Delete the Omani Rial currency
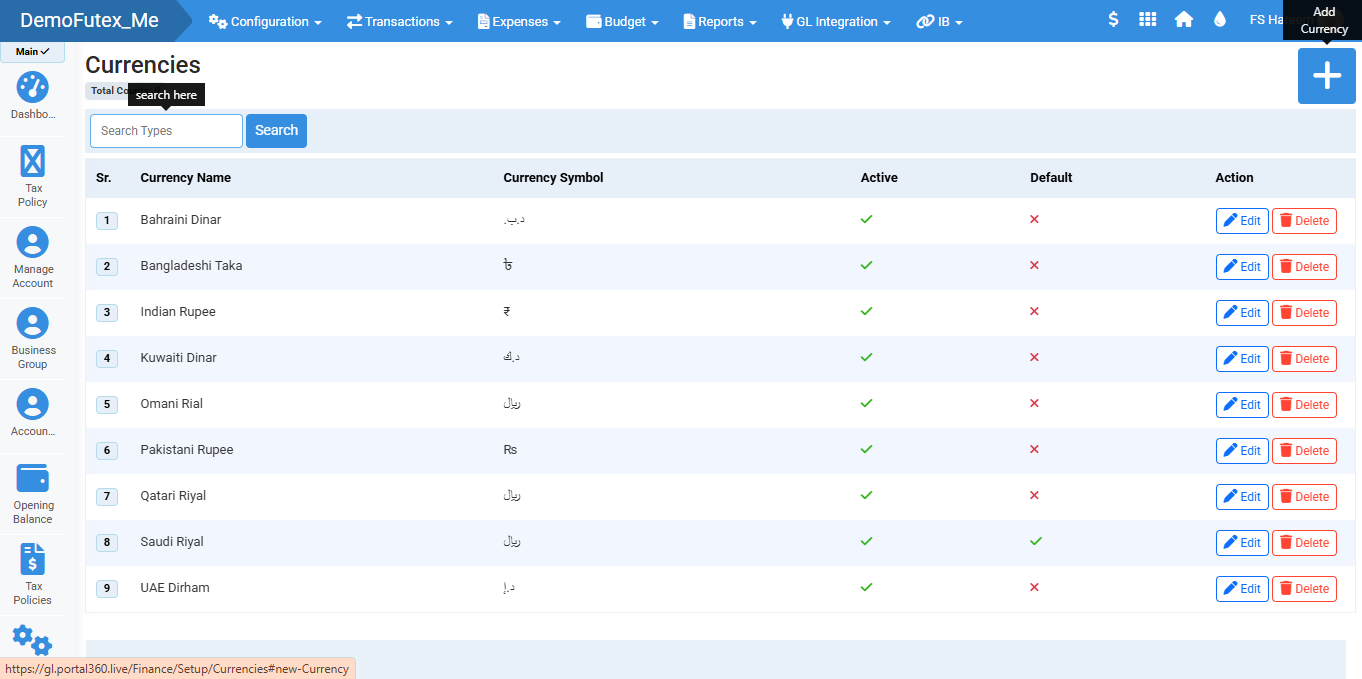The image size is (1362, 679). click(1304, 405)
